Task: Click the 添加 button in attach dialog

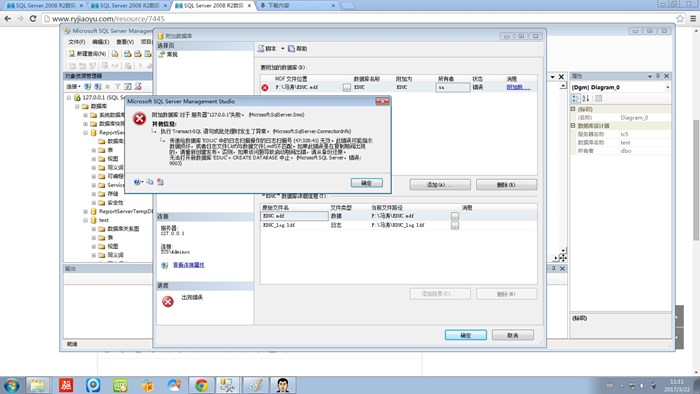Action: pyautogui.click(x=440, y=185)
